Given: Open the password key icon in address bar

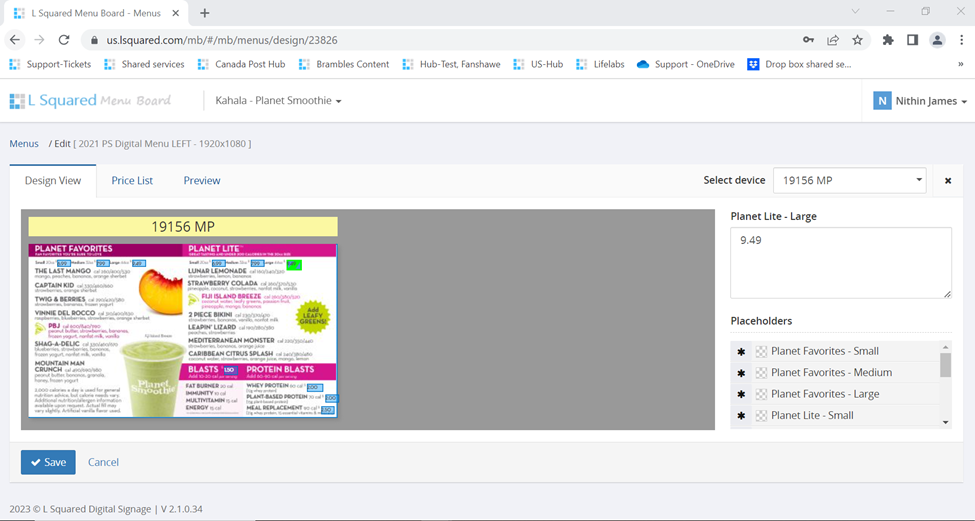Looking at the screenshot, I should click(808, 40).
